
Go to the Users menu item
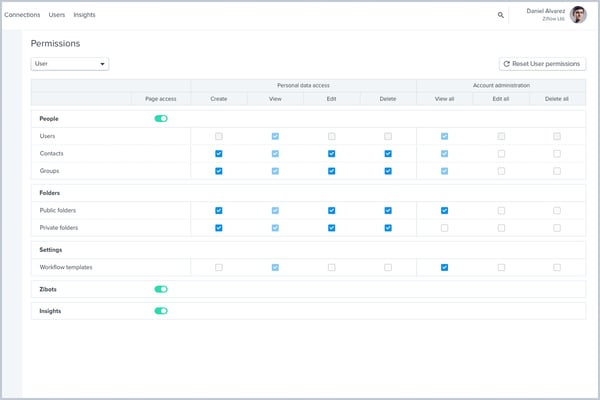(x=57, y=15)
